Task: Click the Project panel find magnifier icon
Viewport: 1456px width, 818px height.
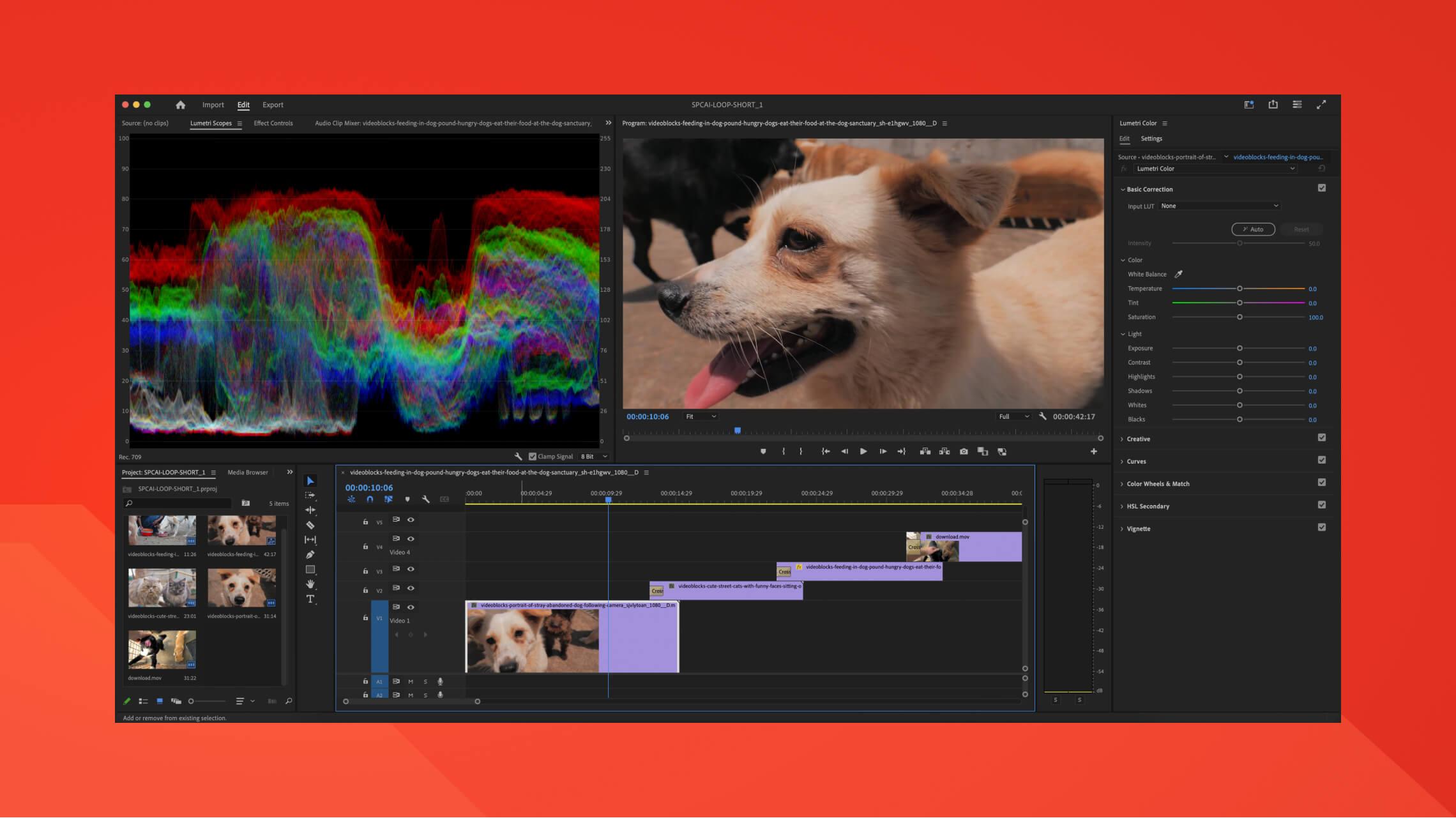Action: click(x=289, y=701)
